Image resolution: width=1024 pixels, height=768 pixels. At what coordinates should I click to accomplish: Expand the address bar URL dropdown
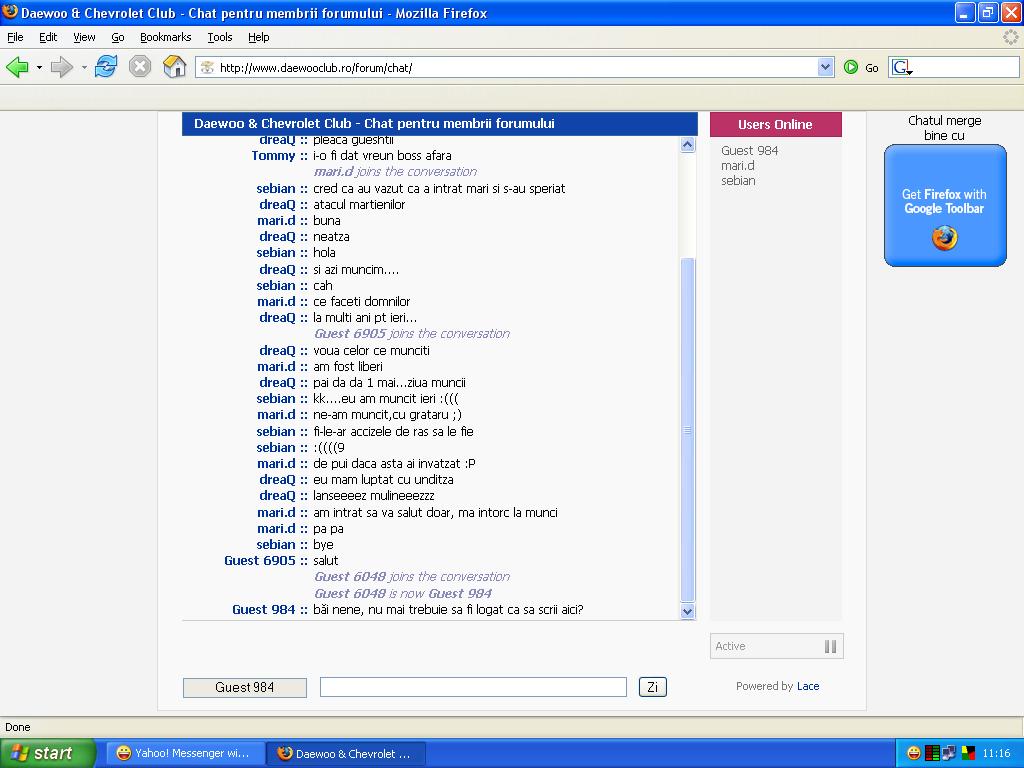(825, 67)
